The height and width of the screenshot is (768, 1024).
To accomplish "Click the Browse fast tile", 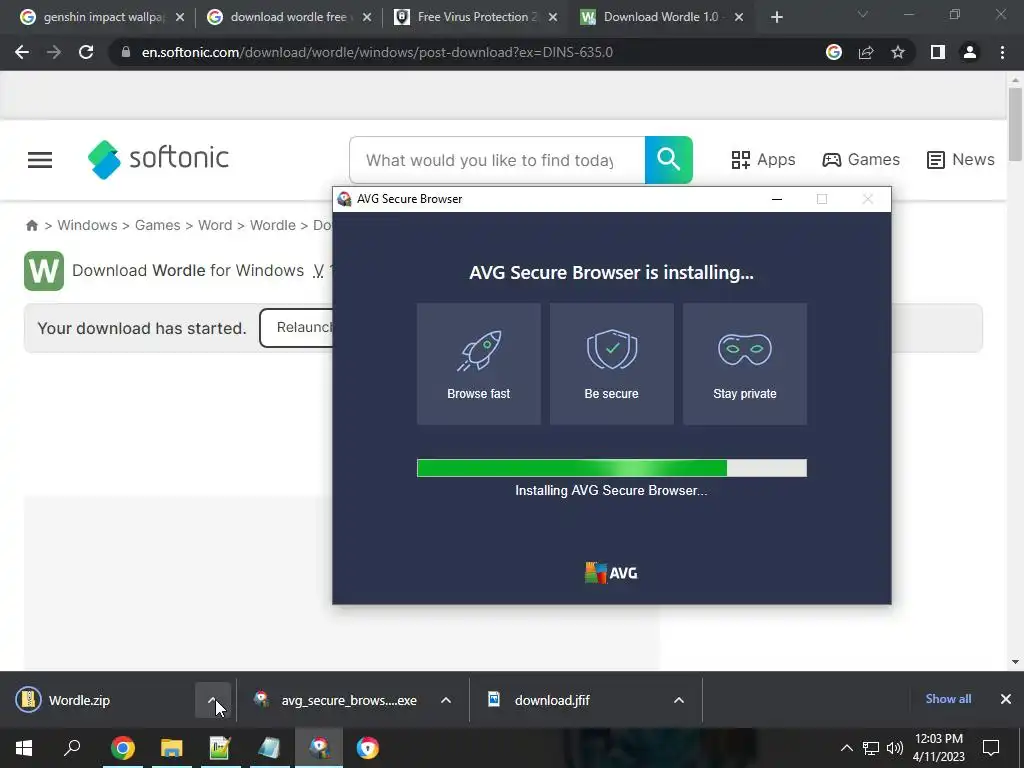I will pos(479,364).
